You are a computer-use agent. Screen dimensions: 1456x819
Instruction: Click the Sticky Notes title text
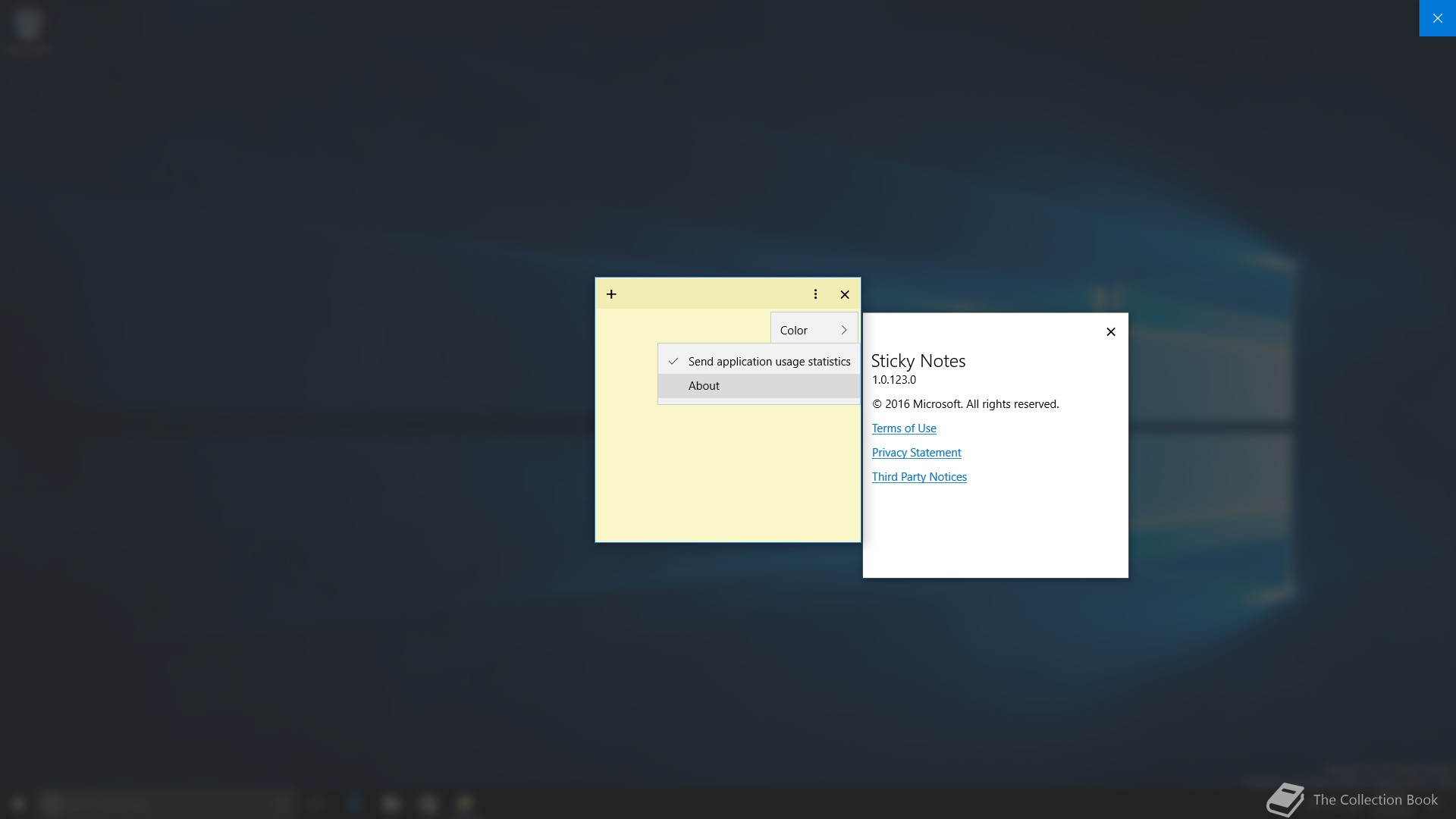(918, 361)
